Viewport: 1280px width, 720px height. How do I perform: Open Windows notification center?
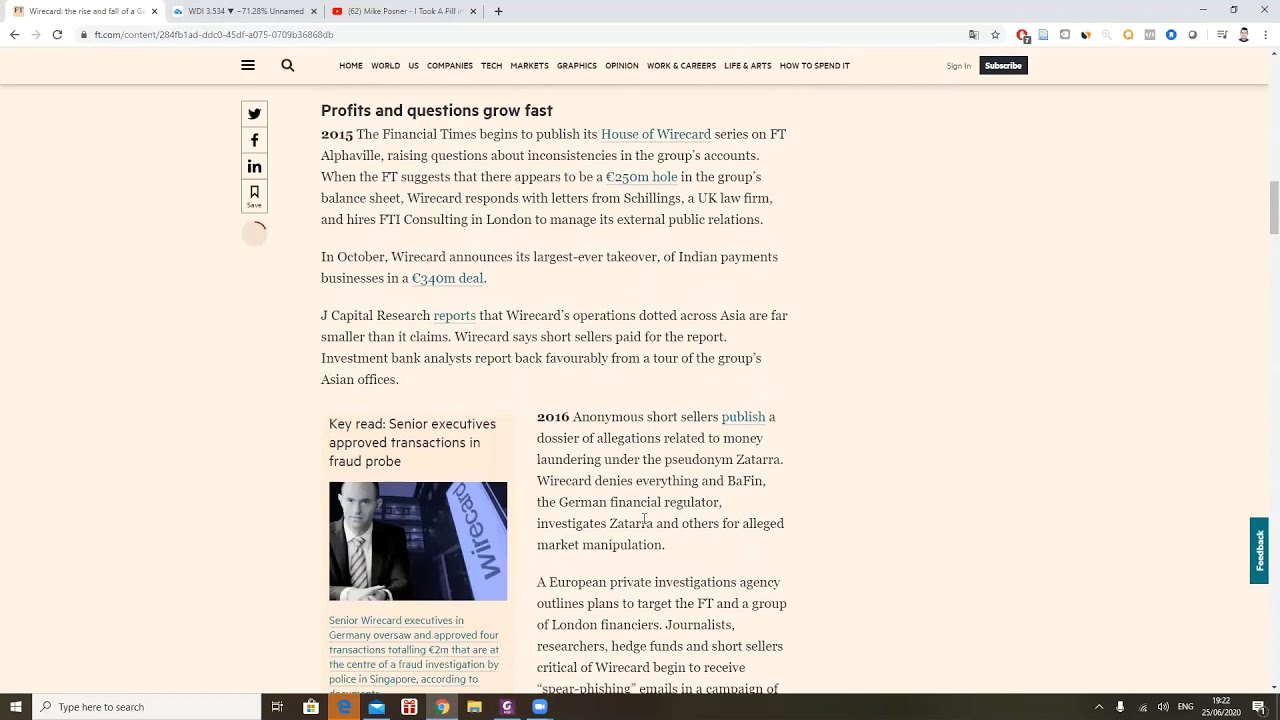pyautogui.click(x=1259, y=707)
